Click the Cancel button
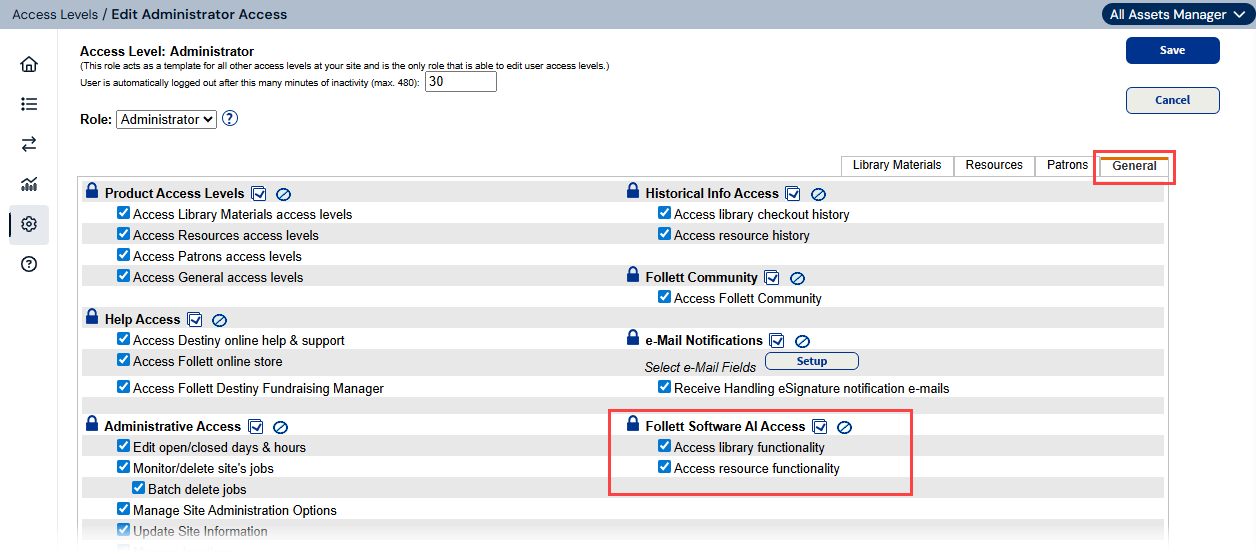Image resolution: width=1256 pixels, height=554 pixels. 1173,100
